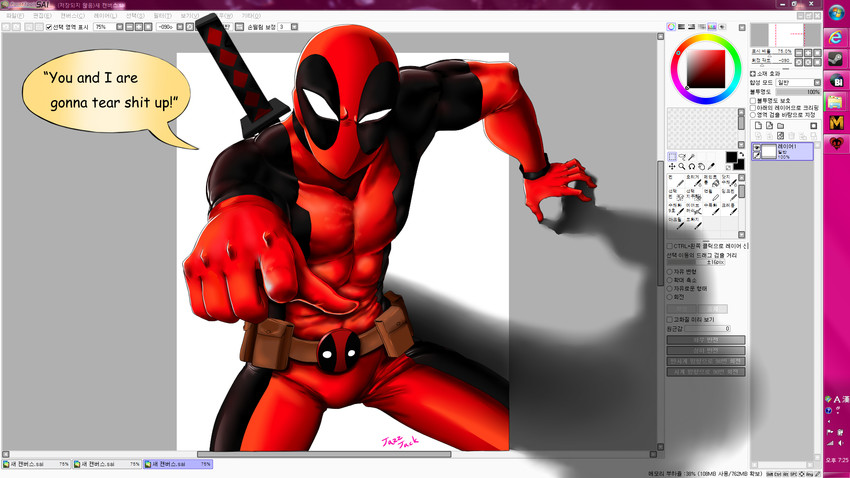Swap foreground and background colors
This screenshot has width=850, height=478.
click(742, 154)
